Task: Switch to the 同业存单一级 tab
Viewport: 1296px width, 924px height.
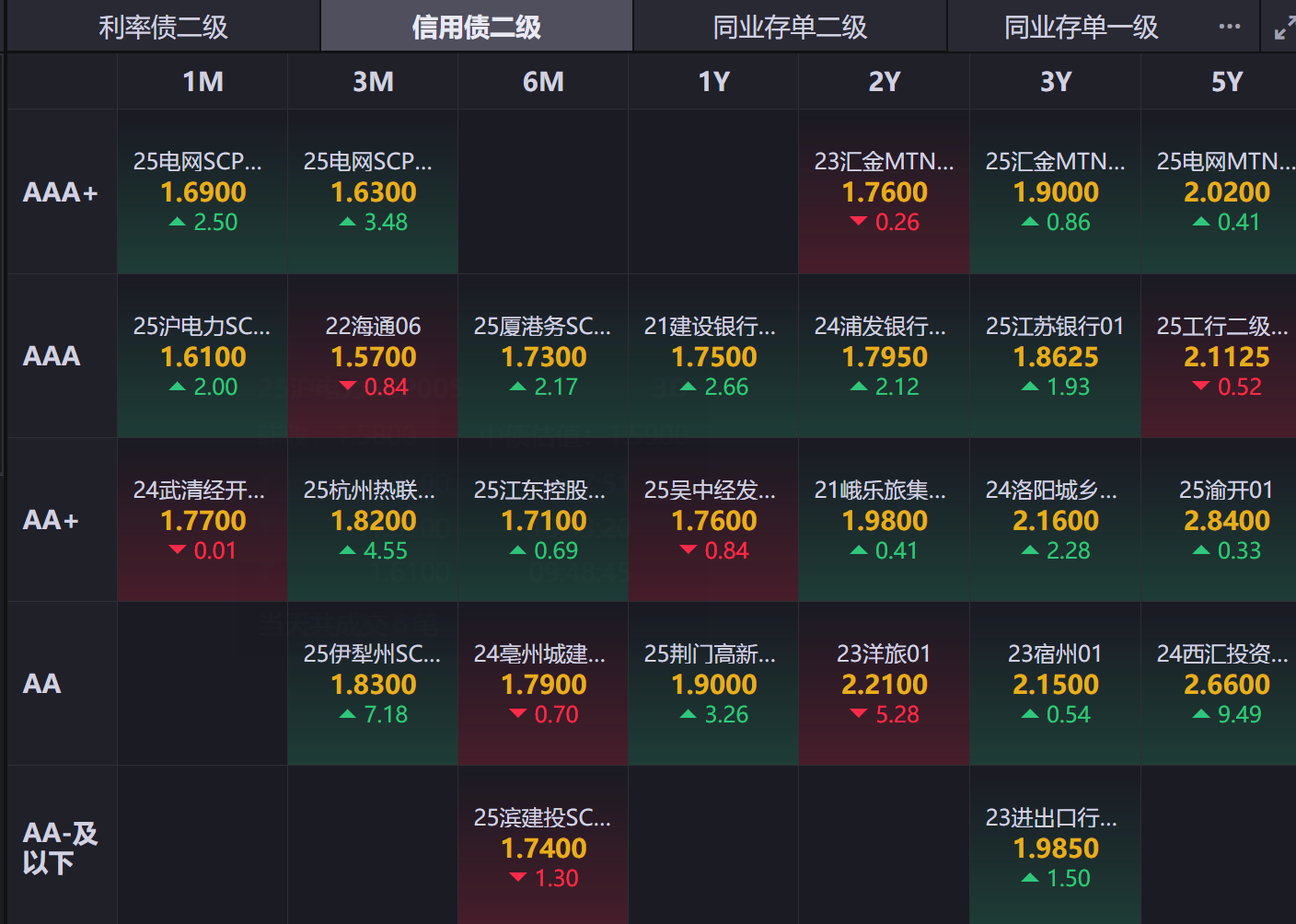Action: [1082, 27]
